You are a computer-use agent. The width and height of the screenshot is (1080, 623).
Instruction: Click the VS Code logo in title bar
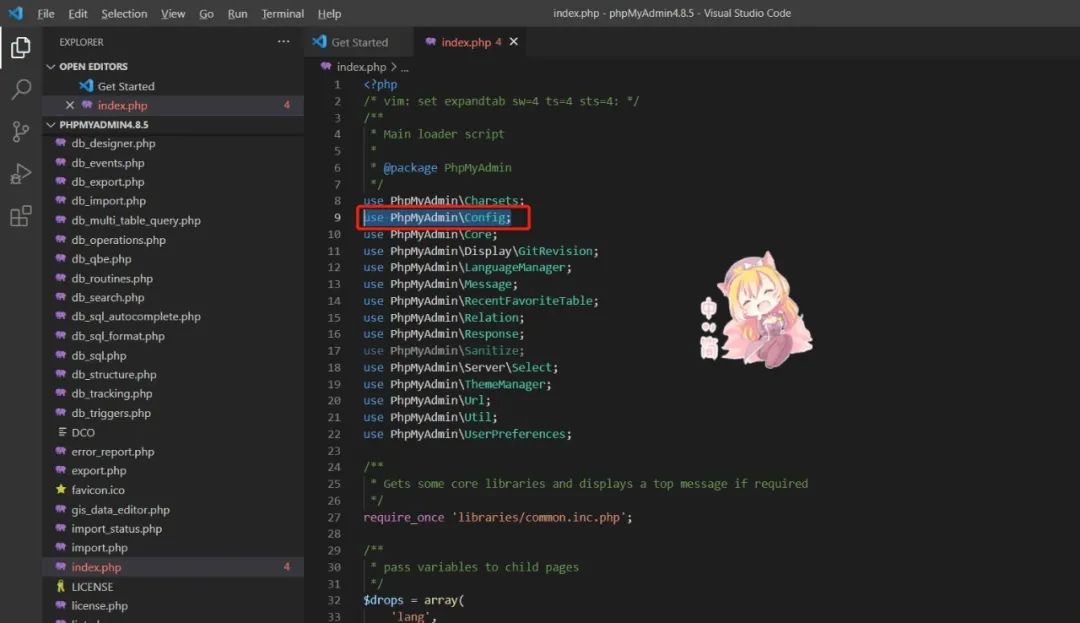click(15, 13)
